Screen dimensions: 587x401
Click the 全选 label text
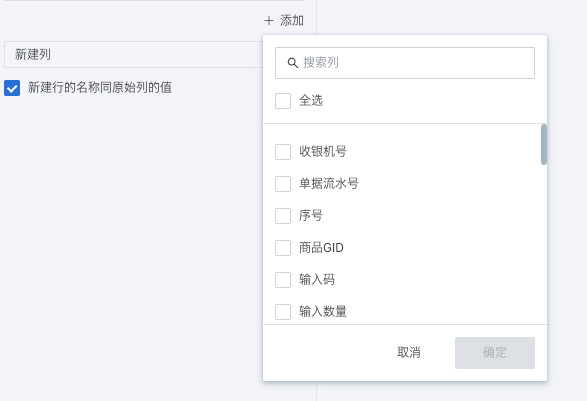(311, 101)
